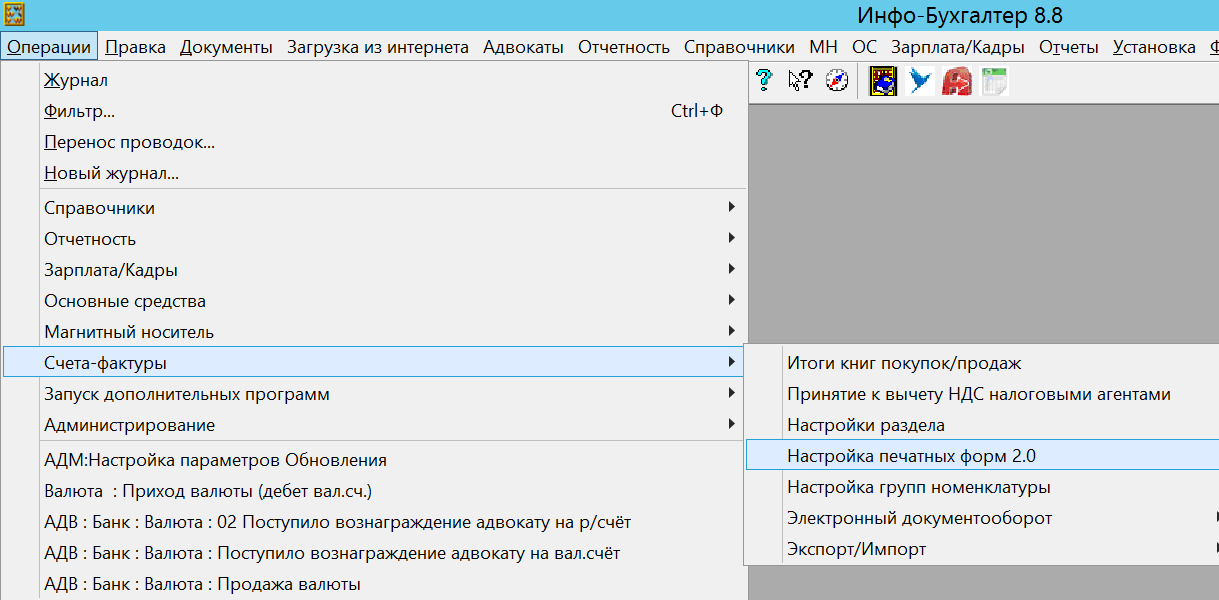Choose АДВ Банк Продажа валюты entry
1219x600 pixels.
click(x=375, y=584)
